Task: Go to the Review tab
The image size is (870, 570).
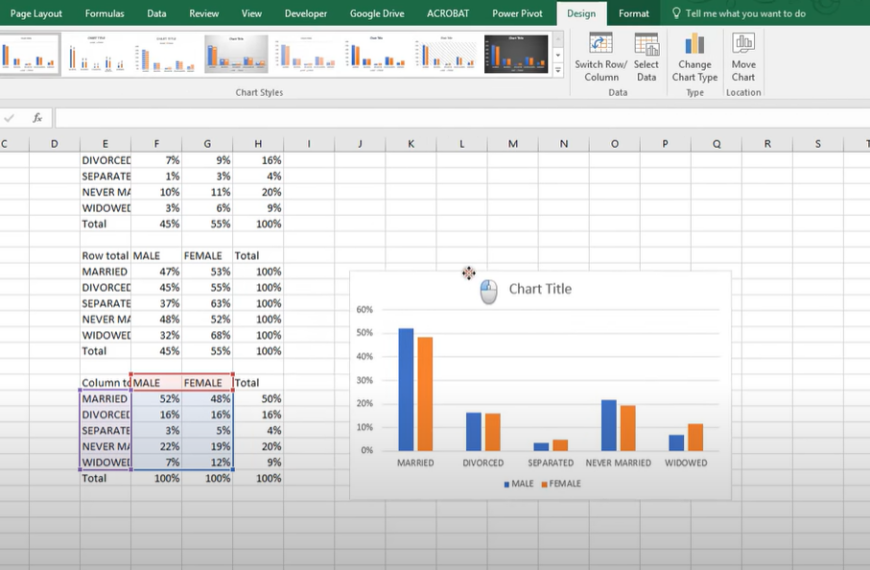Action: [x=204, y=13]
